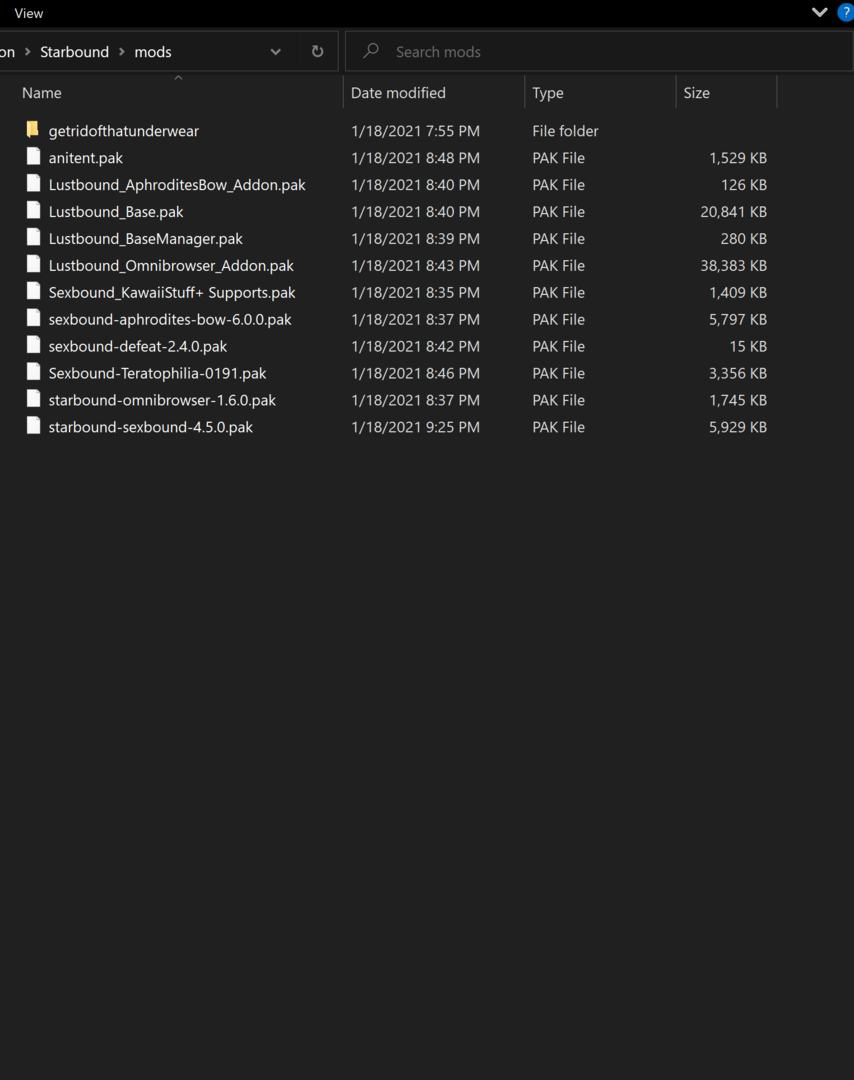Select the file name getridofthatunderwear

coord(123,131)
